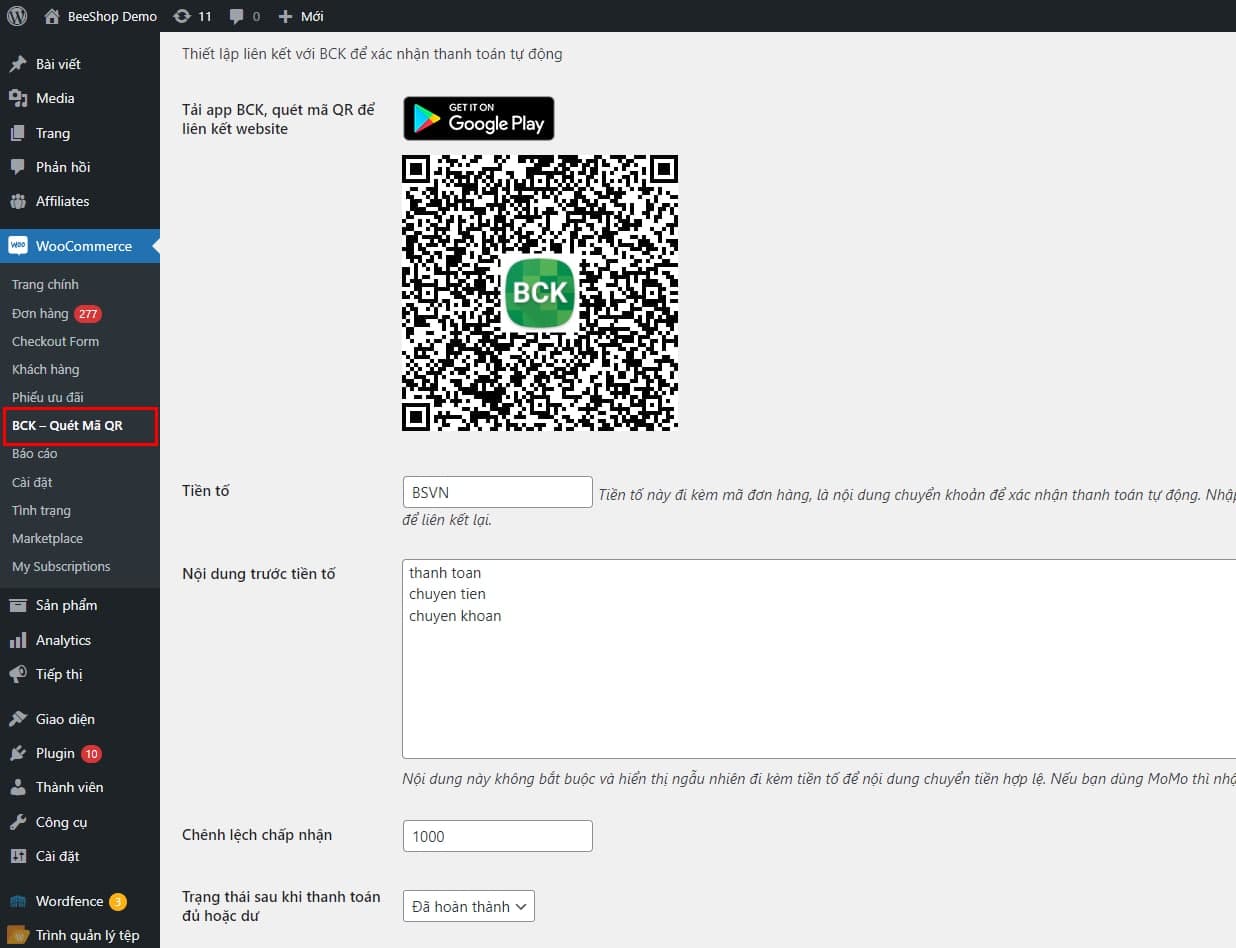Click the Tiền tố input field with BSVN
Viewport: 1236px width, 948px height.
tap(497, 492)
